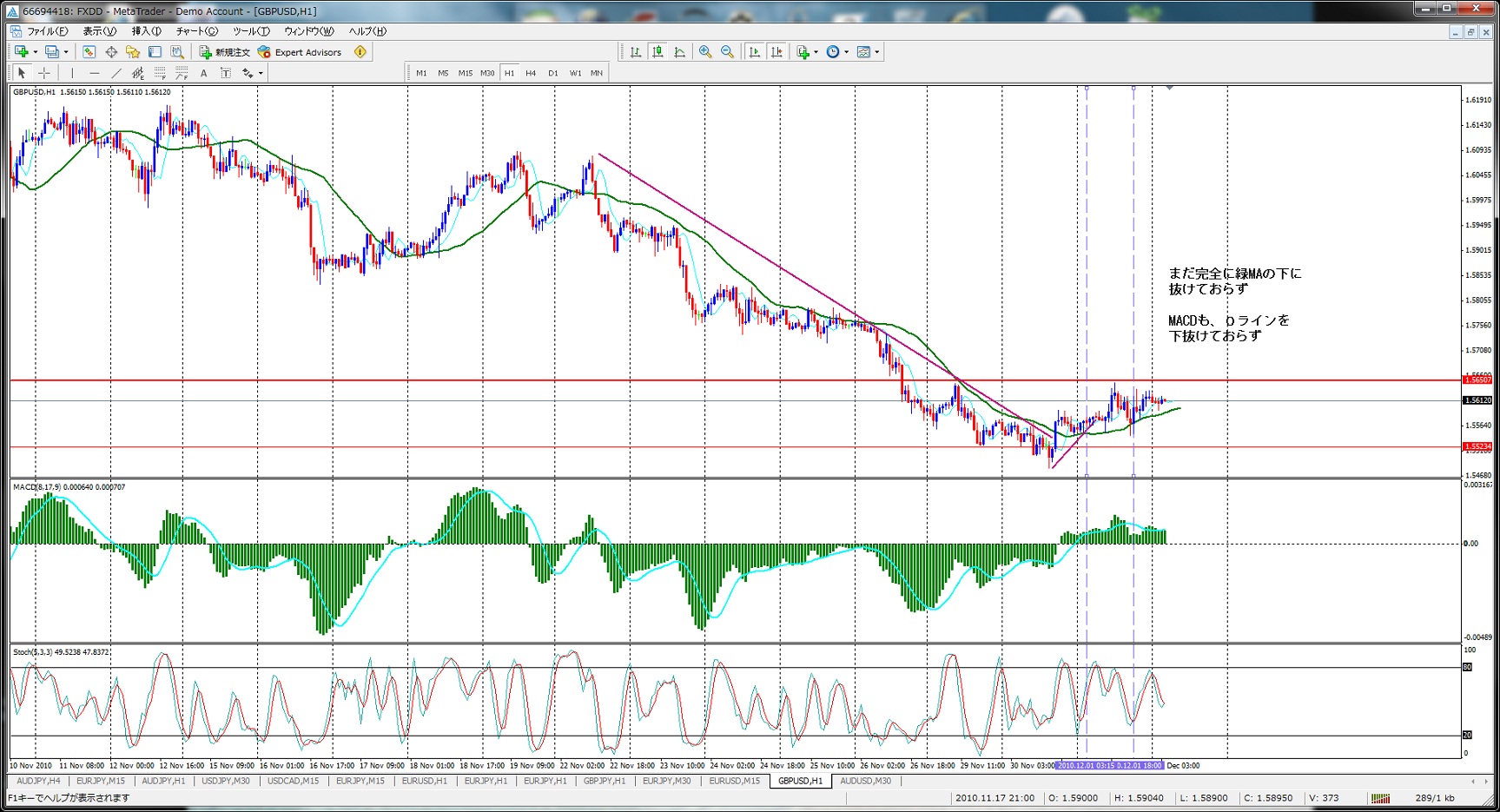1500x812 pixels.
Task: Open a new chart with the toolbar icon
Action: point(21,52)
